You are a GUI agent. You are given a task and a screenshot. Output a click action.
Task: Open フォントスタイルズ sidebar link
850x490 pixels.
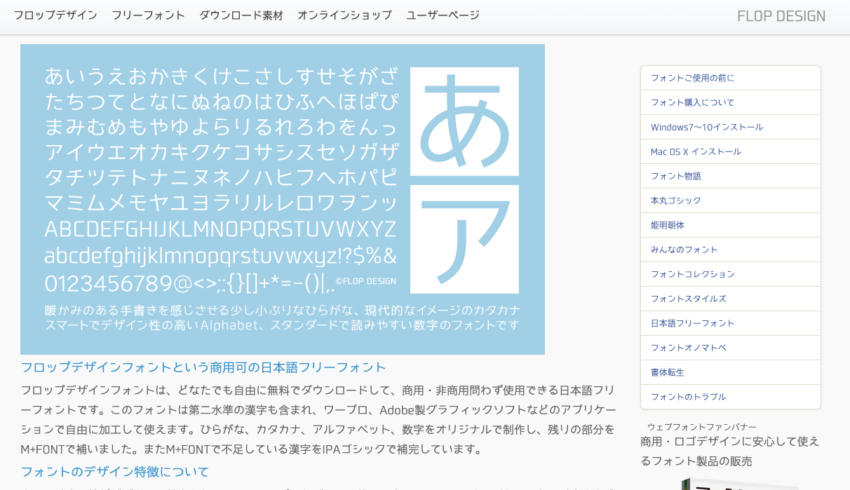click(x=730, y=299)
